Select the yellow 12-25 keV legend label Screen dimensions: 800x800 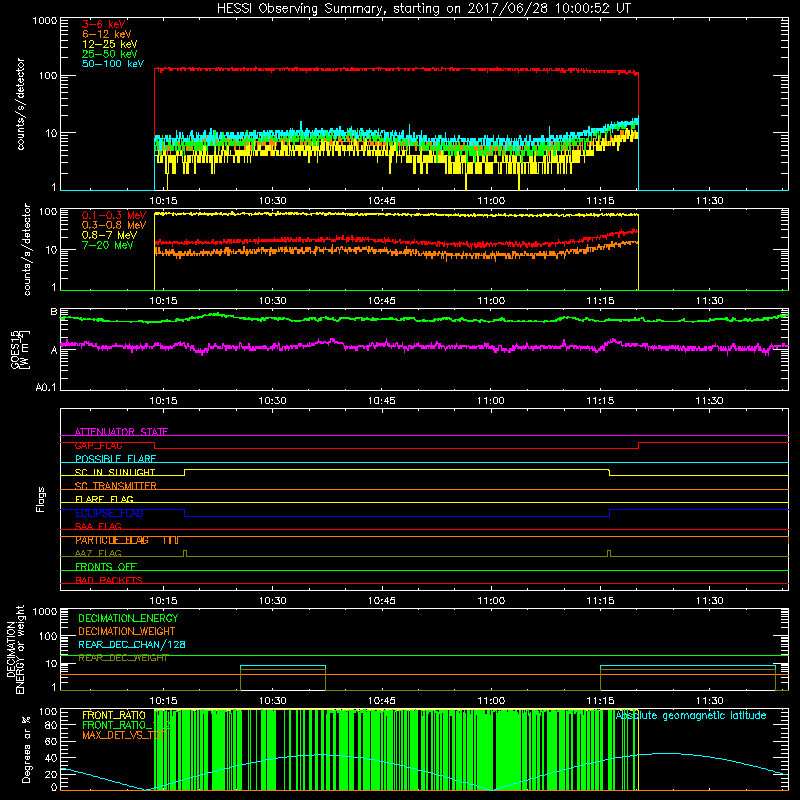tap(110, 44)
